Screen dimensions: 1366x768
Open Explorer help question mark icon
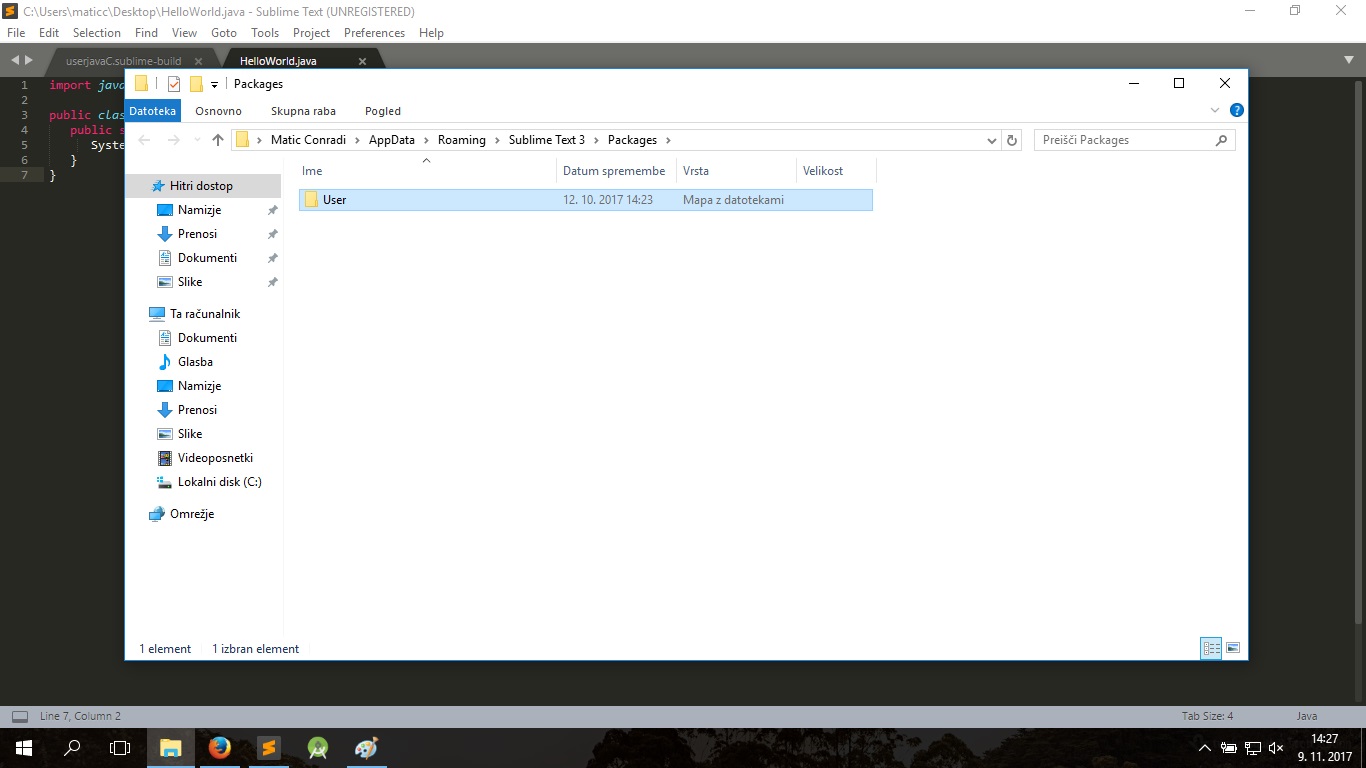click(1237, 111)
